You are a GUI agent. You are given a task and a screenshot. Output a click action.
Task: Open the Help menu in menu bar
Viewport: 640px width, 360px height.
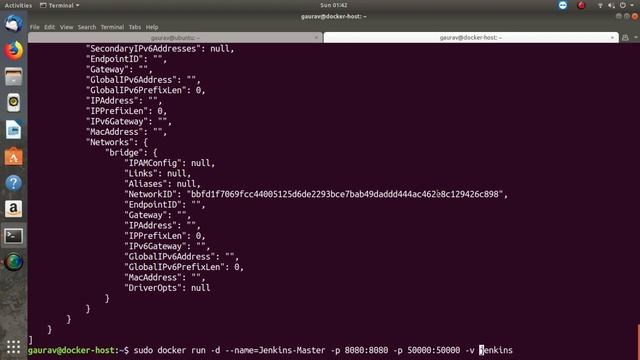pos(152,27)
